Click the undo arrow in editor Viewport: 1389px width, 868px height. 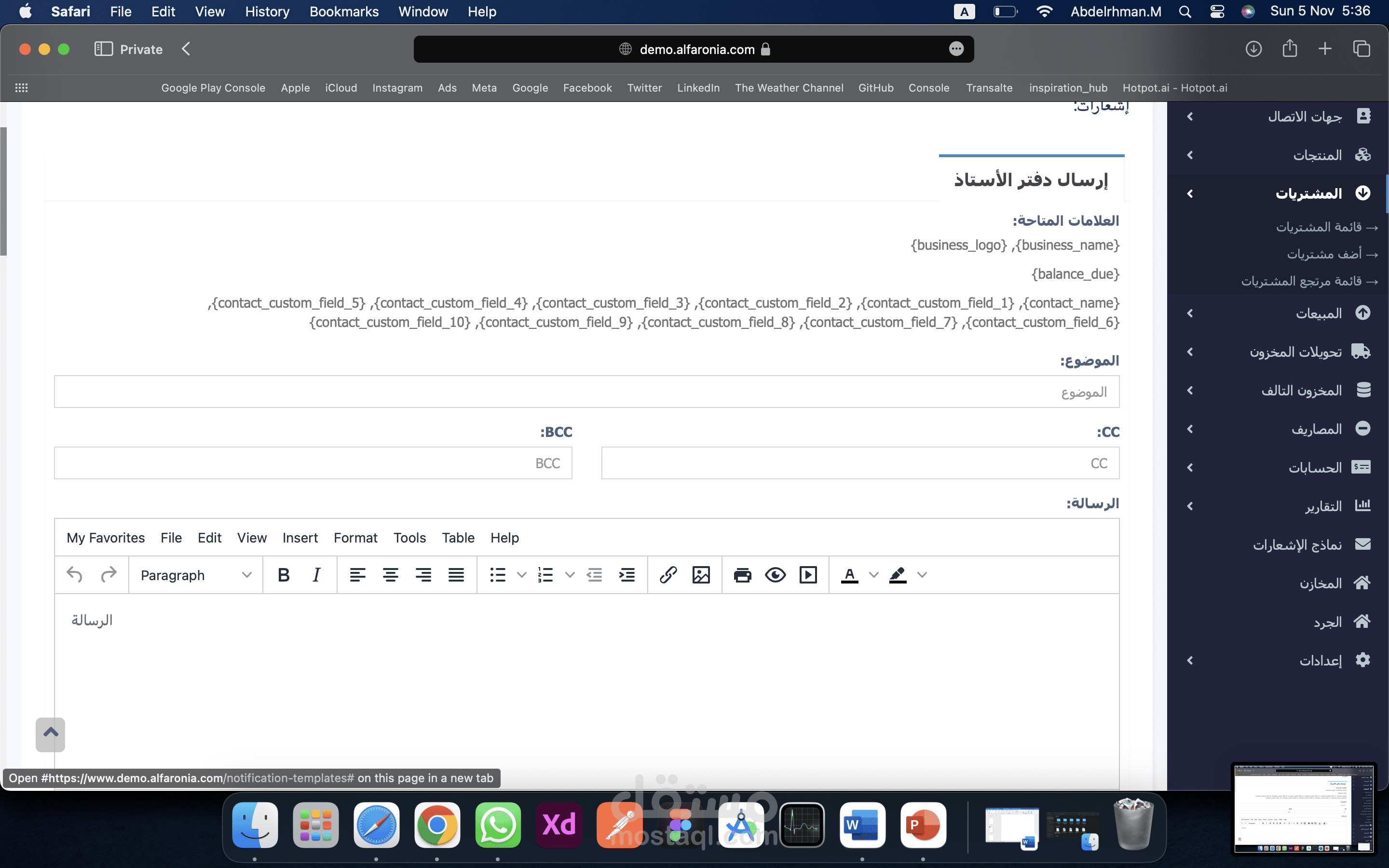click(75, 575)
